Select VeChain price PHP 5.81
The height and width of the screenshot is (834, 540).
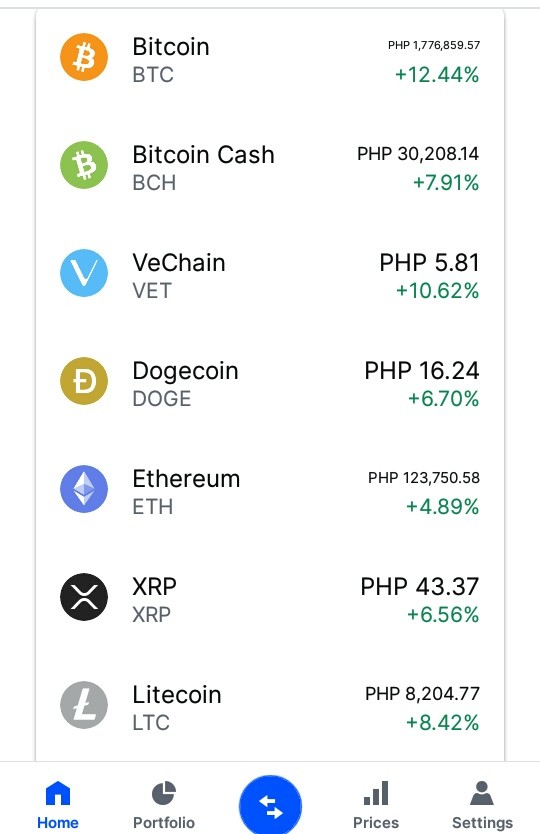[429, 263]
